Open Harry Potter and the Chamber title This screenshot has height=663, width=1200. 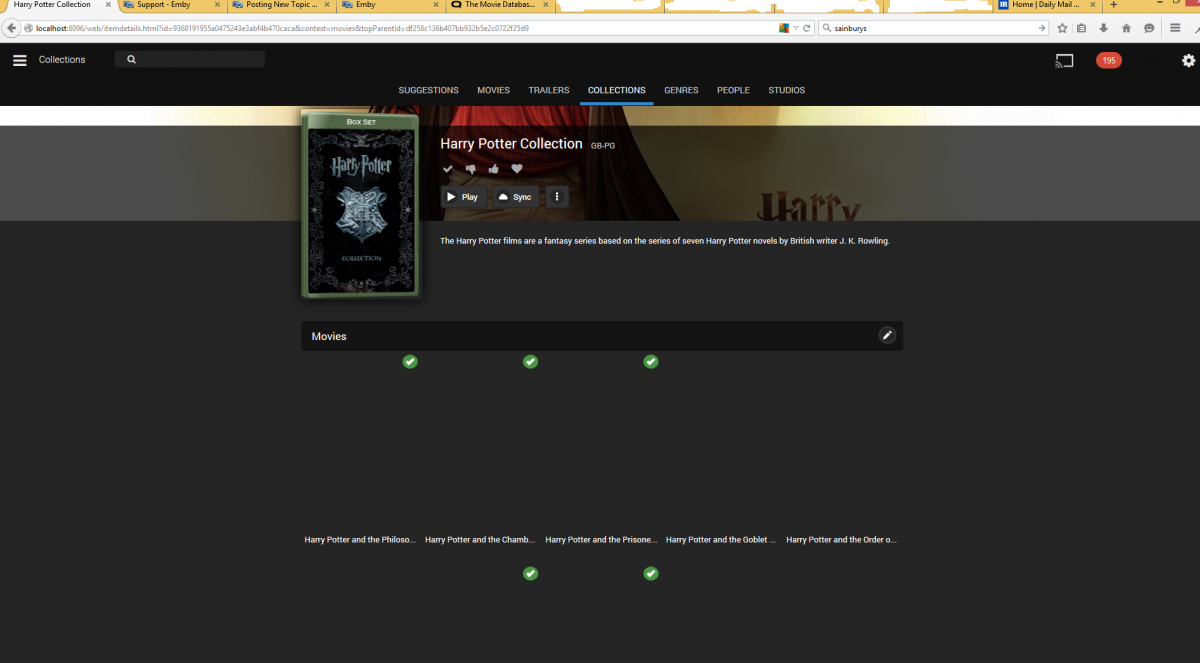pyautogui.click(x=480, y=540)
